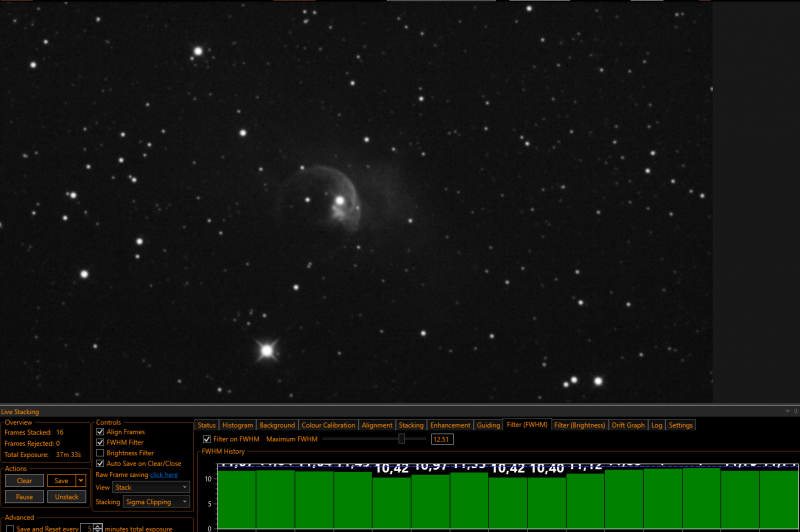Viewport: 800px width, 532px height.
Task: Open the Save button dropdown arrow
Action: [x=81, y=480]
